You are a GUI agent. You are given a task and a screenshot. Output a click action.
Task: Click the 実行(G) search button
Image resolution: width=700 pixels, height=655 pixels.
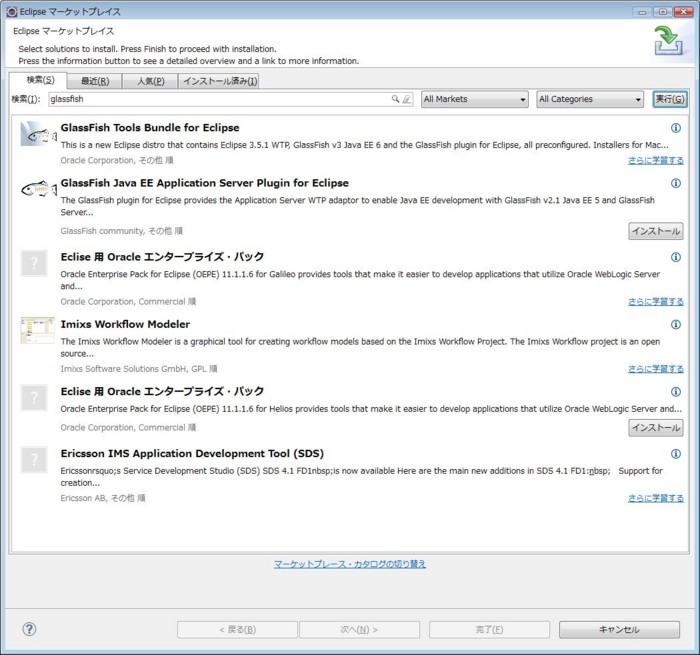point(670,99)
